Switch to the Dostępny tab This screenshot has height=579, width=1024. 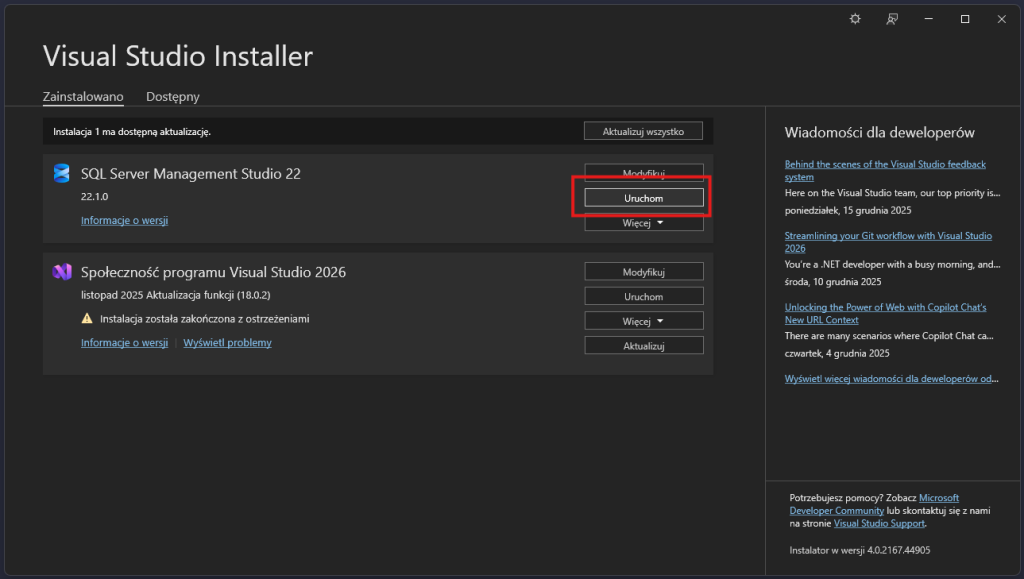tap(173, 97)
